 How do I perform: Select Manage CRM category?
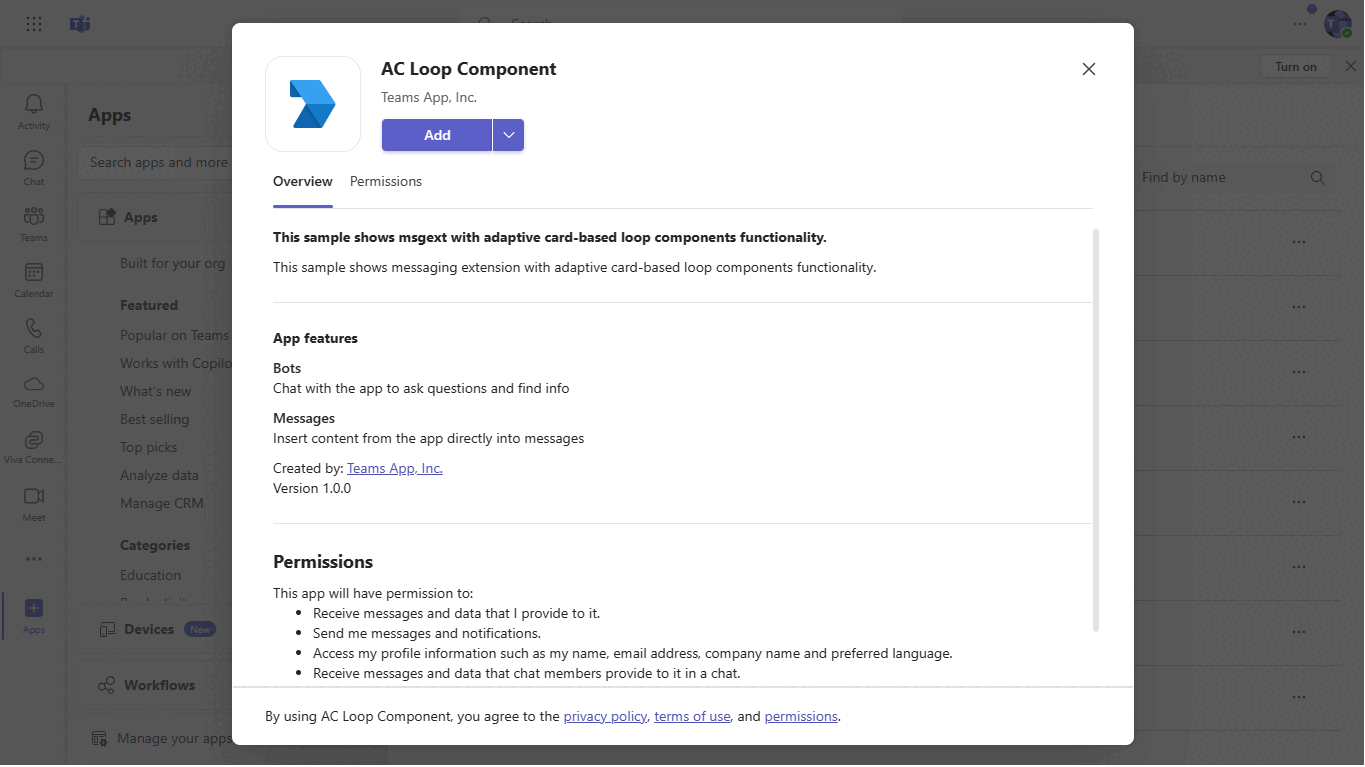[x=162, y=504]
